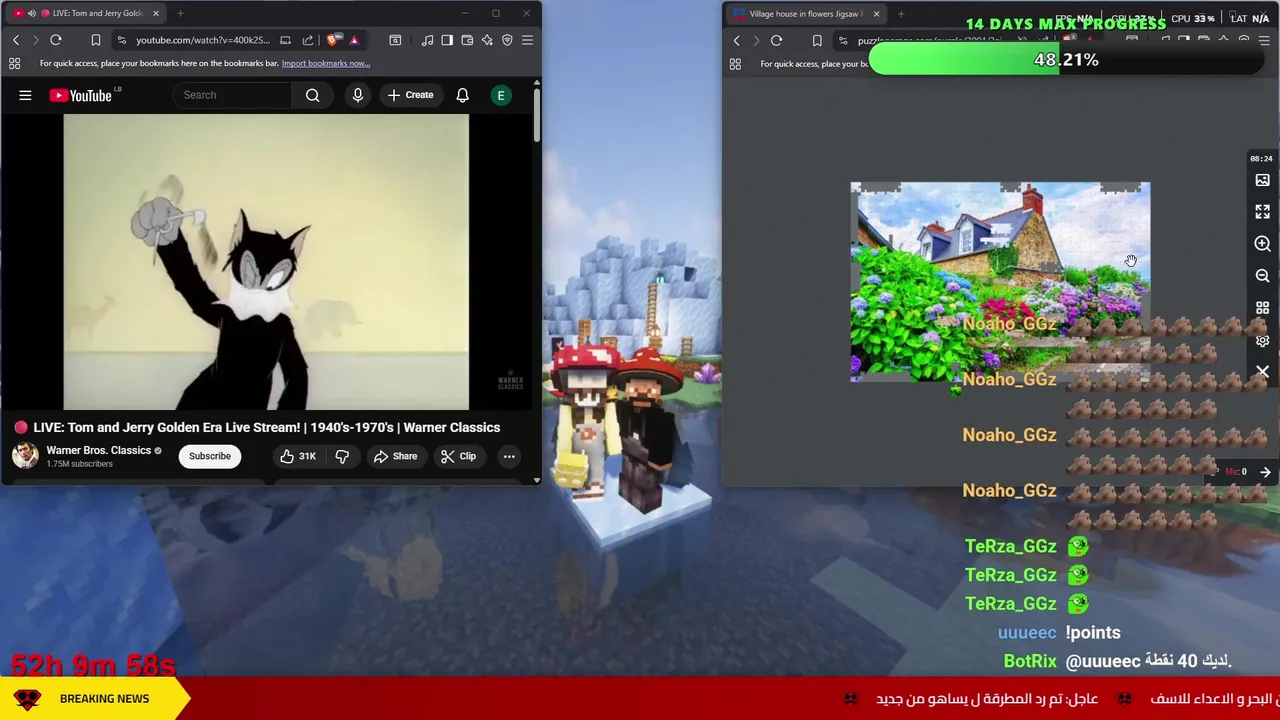Click Import bookmarks now link
The width and height of the screenshot is (1280, 720).
point(325,63)
